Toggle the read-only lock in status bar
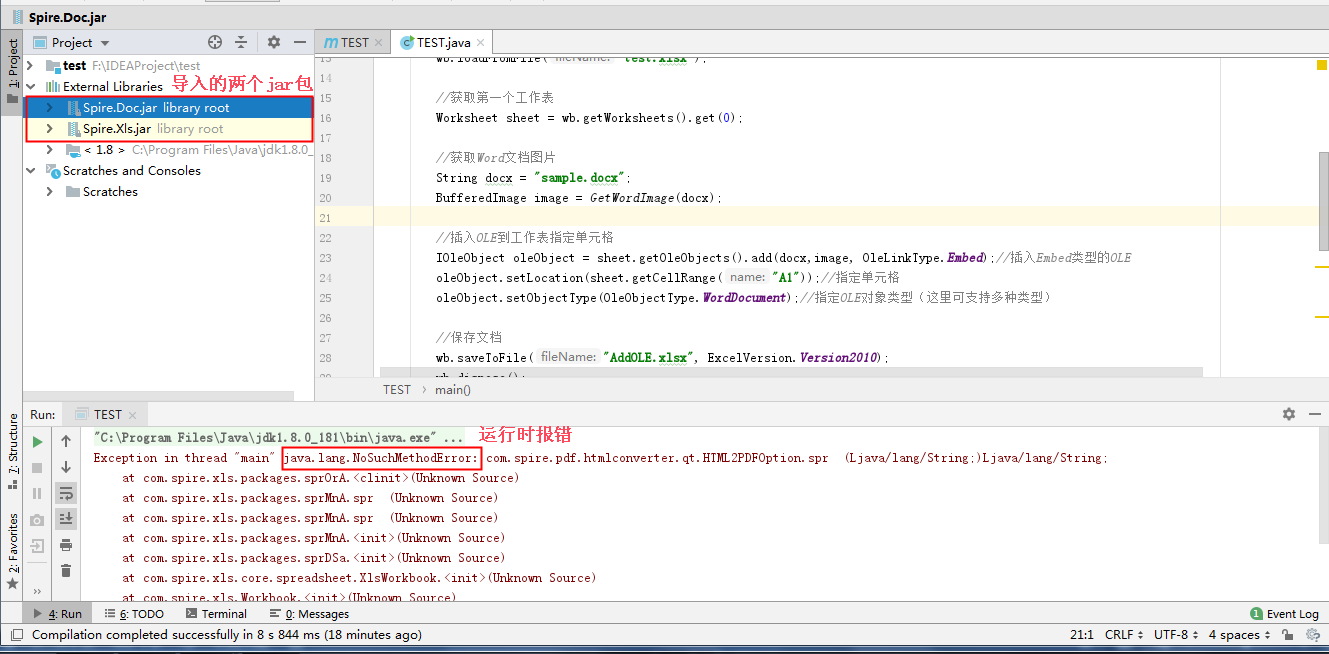Viewport: 1329px width, 654px height. point(1287,635)
